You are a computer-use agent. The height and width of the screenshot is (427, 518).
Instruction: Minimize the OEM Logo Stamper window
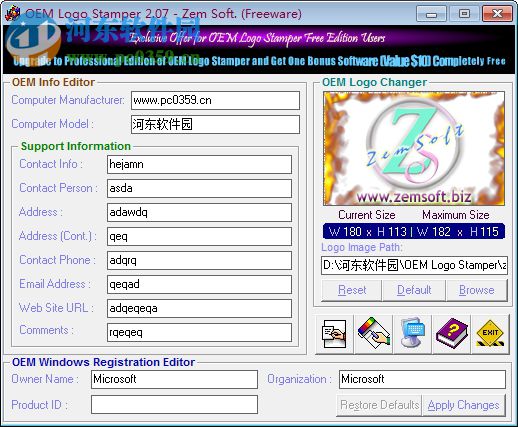pos(431,14)
